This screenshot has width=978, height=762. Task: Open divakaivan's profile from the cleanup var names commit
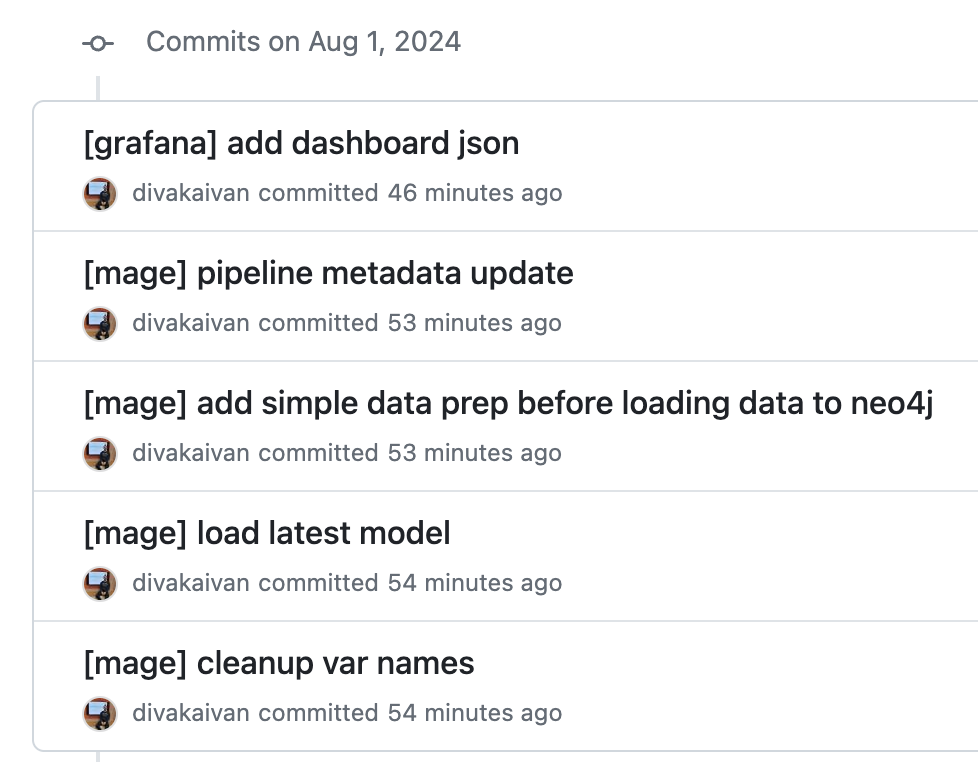coord(191,713)
